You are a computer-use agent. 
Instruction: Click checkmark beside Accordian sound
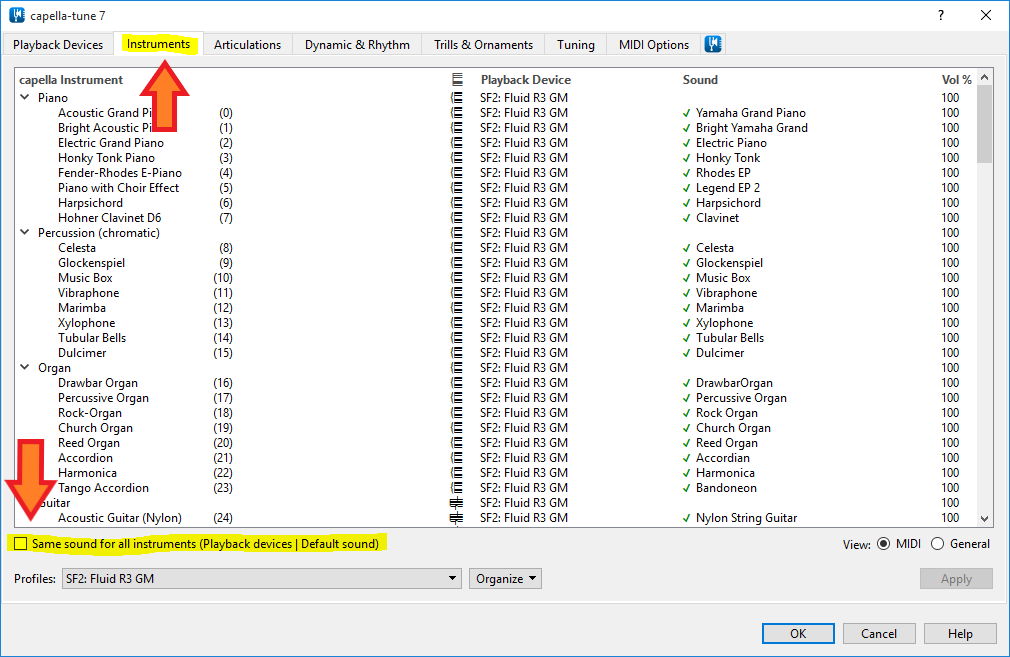(687, 458)
